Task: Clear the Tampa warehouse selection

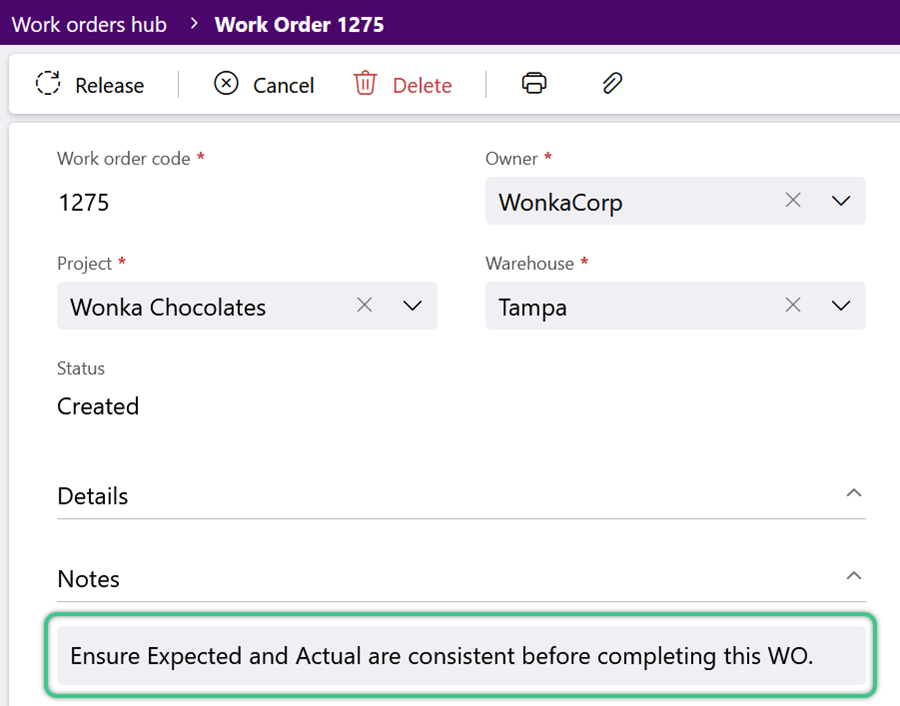Action: (793, 305)
